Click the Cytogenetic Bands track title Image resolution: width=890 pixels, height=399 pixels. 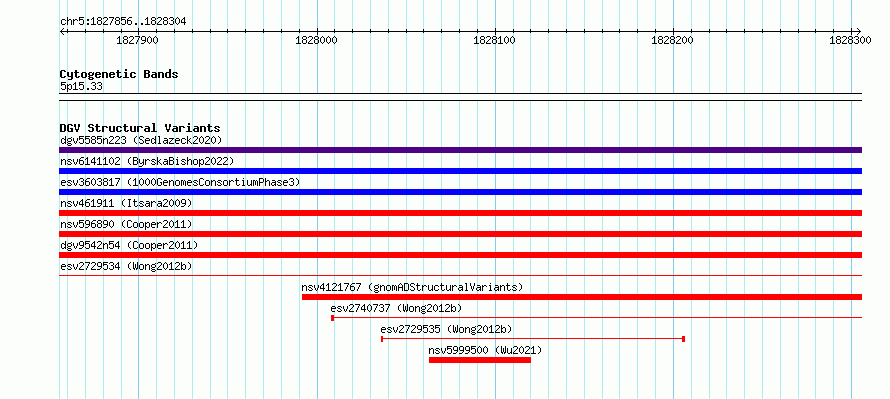point(119,74)
